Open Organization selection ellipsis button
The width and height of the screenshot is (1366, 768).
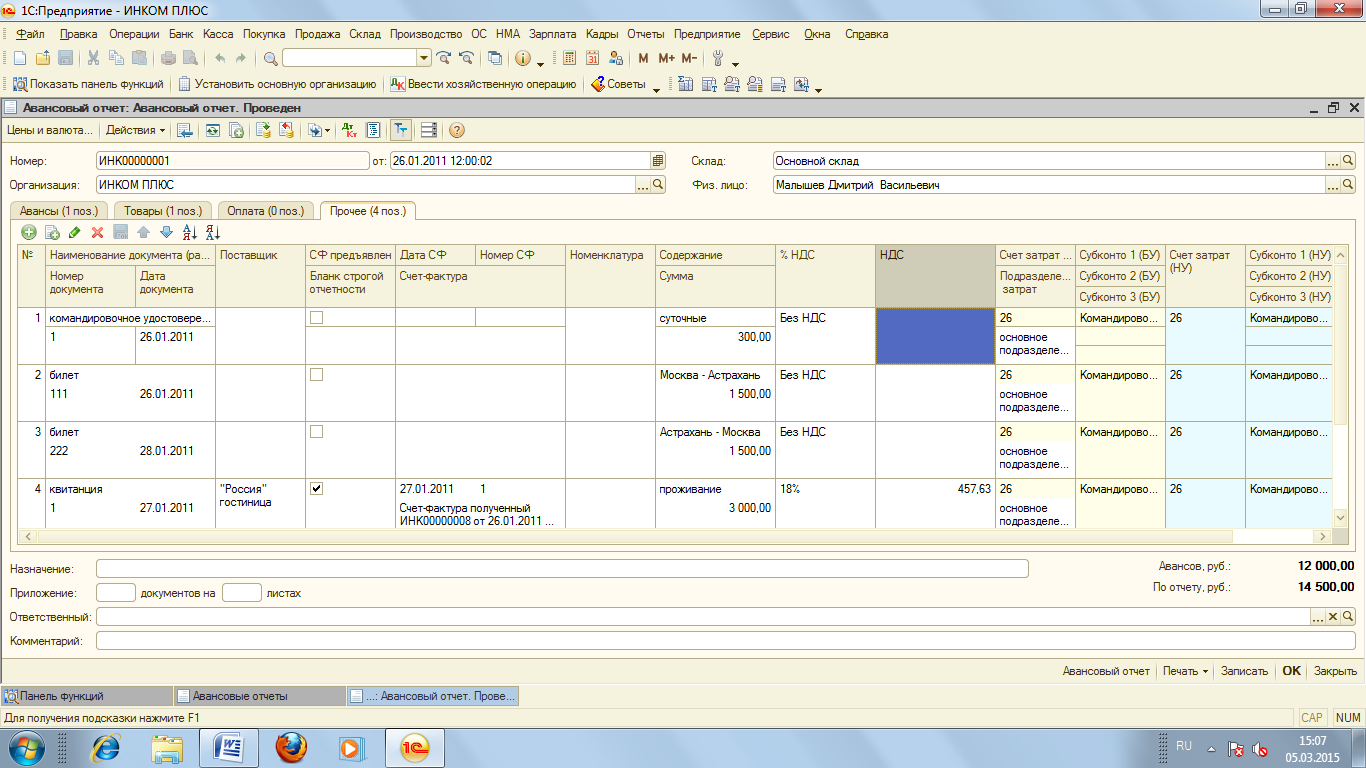pyautogui.click(x=643, y=185)
